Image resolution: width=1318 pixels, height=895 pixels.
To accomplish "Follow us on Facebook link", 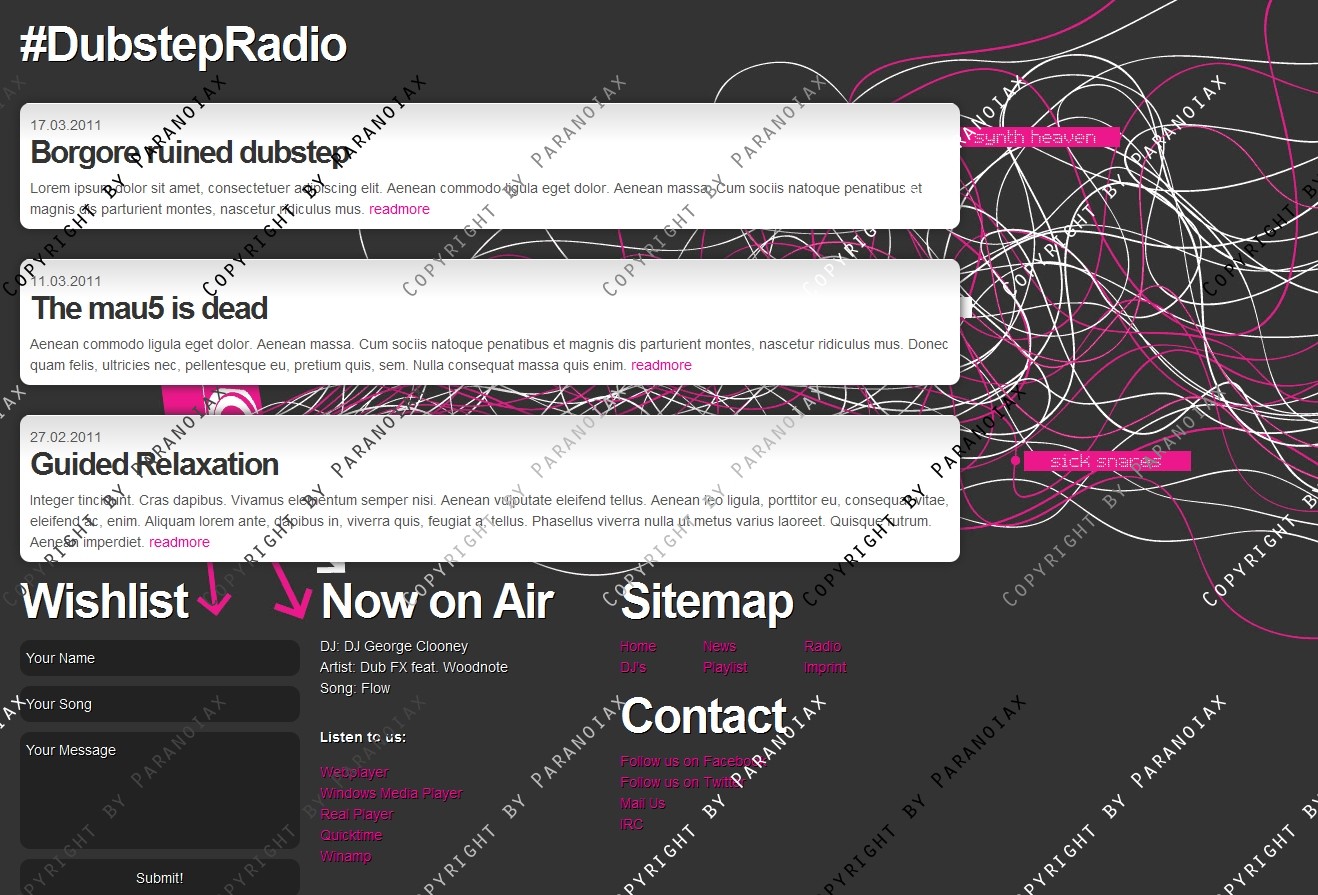I will coord(692,761).
